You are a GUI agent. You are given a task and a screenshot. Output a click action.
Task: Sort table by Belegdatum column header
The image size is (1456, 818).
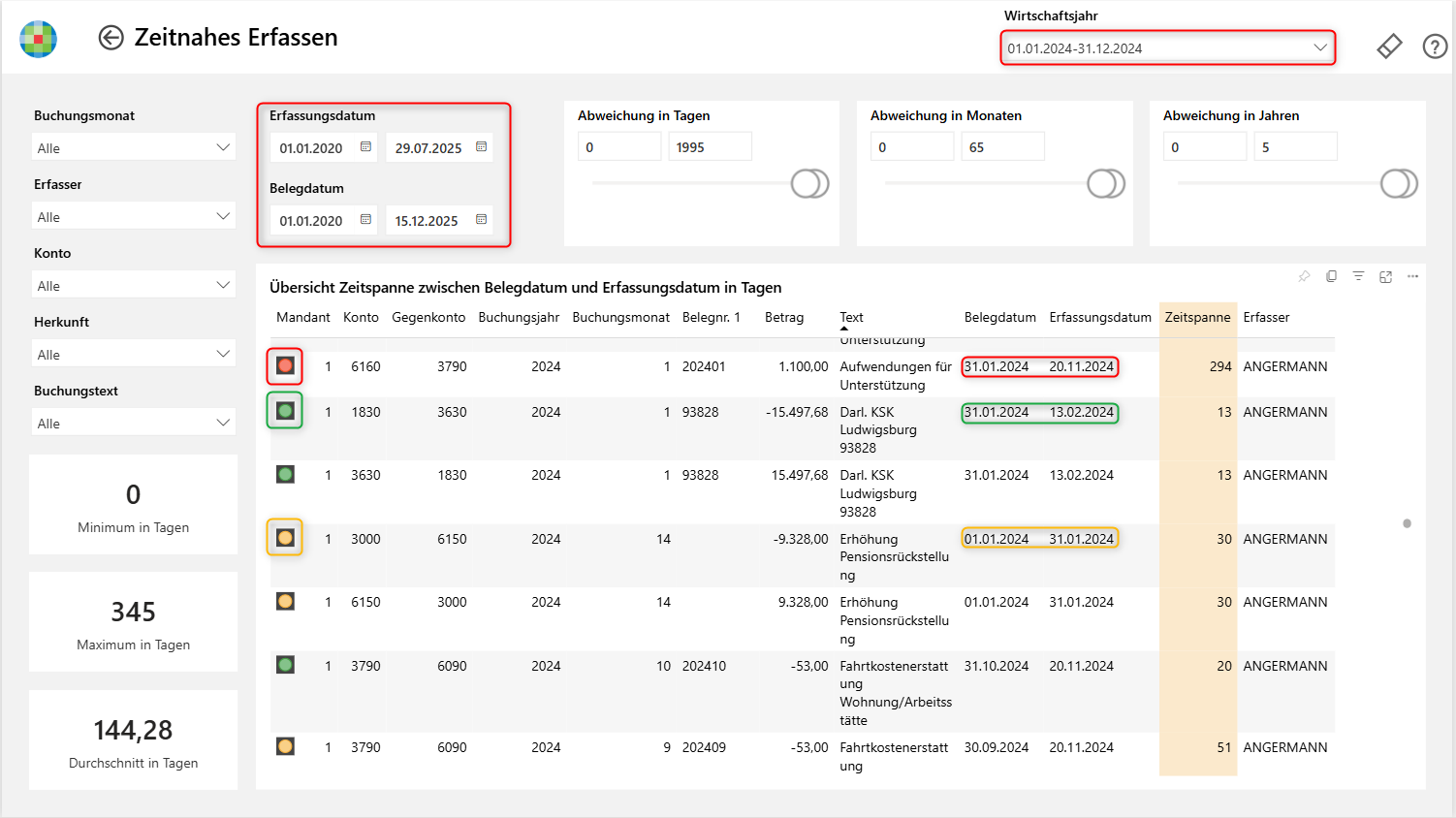tap(999, 317)
